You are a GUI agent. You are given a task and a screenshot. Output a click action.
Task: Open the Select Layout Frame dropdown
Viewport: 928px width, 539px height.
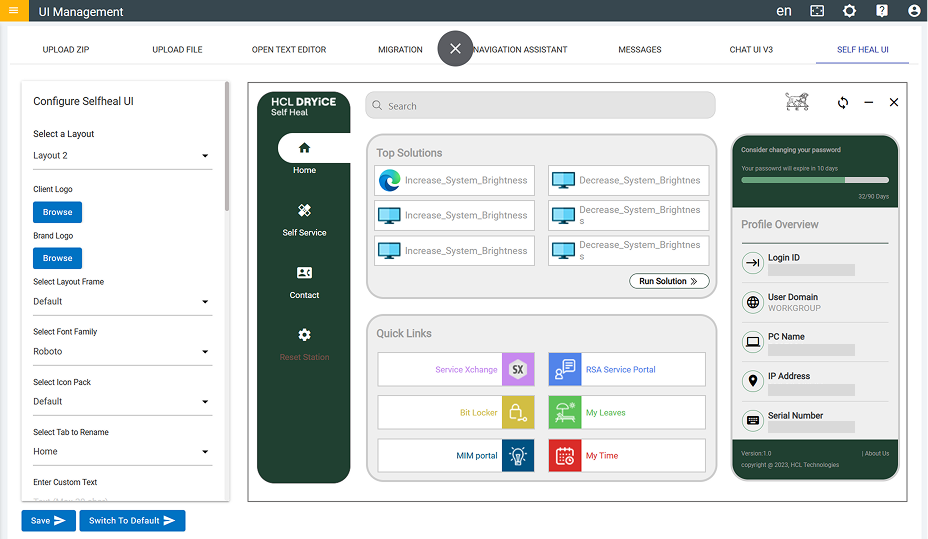[x=123, y=302]
